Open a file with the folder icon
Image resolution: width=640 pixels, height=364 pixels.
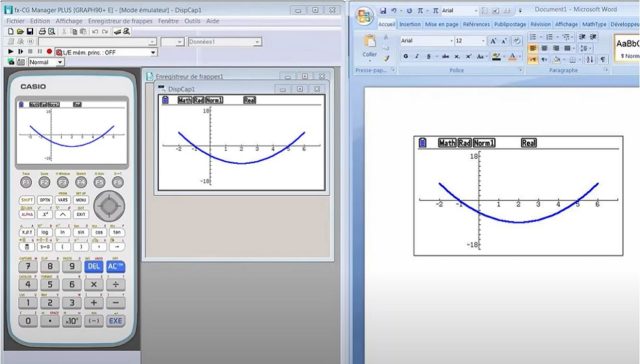point(20,31)
